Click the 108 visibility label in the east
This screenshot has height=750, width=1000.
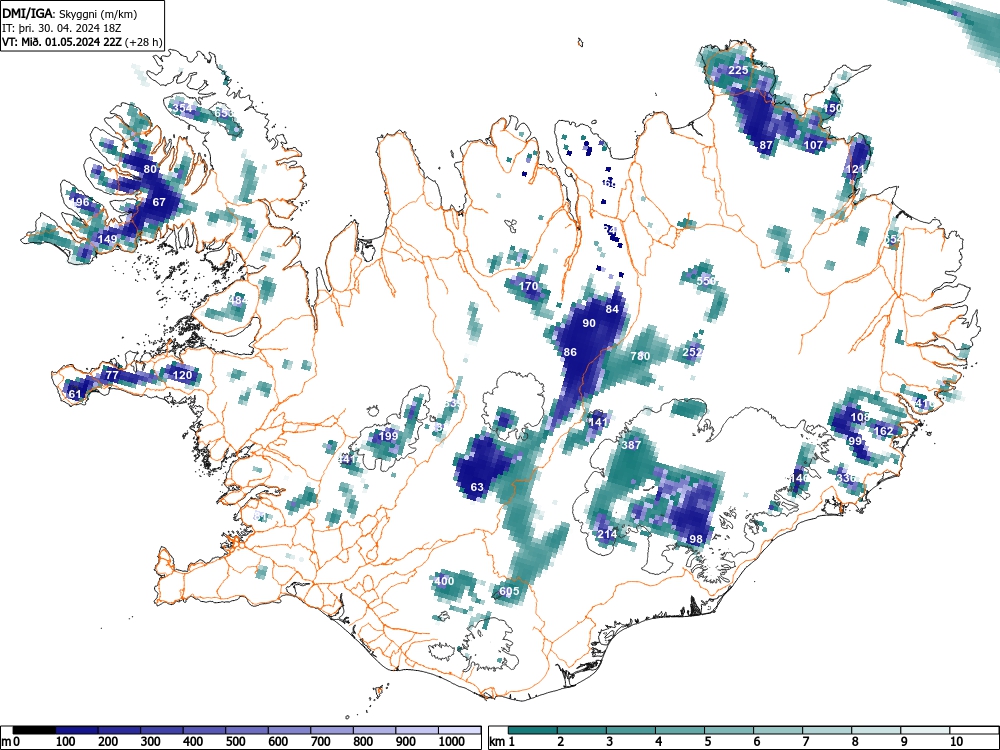860,417
